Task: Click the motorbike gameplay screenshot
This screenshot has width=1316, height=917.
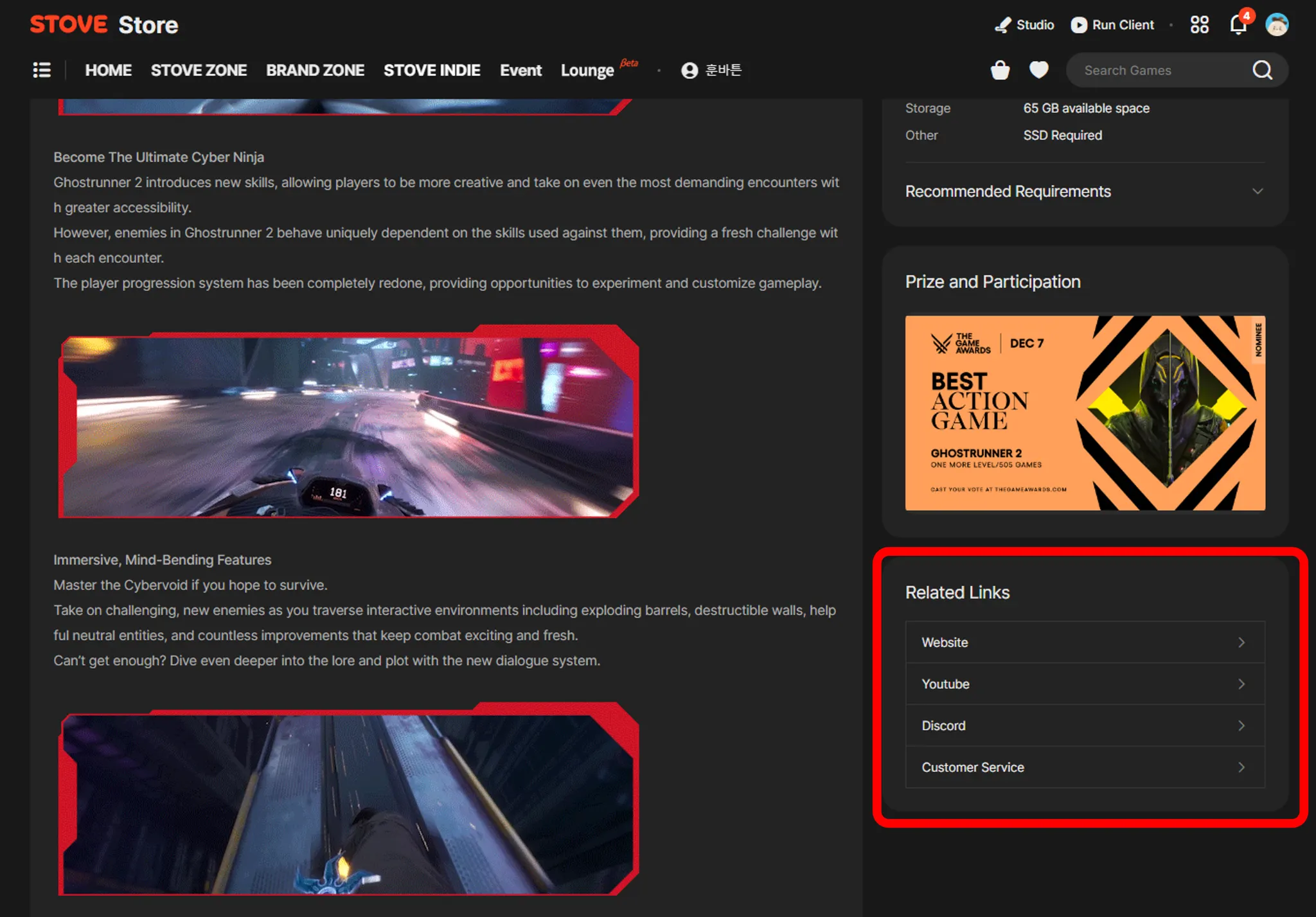Action: (348, 424)
